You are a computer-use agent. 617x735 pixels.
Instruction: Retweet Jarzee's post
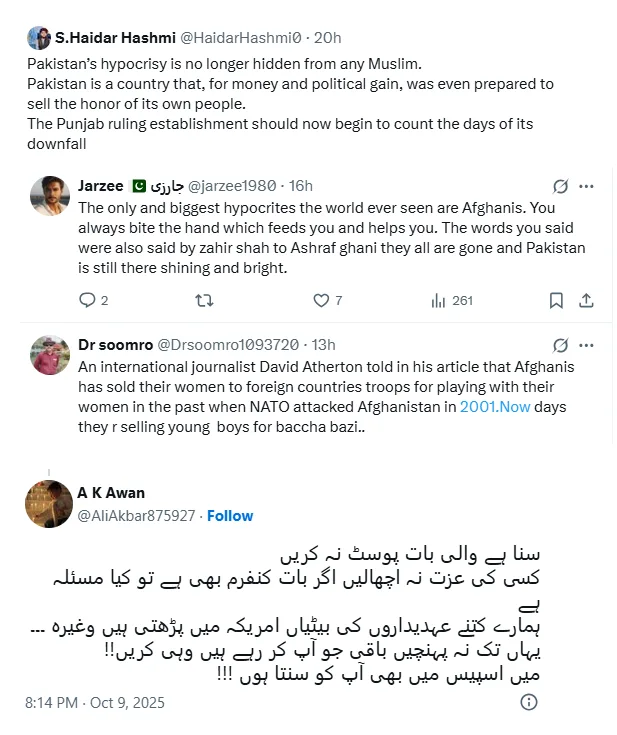point(204,300)
